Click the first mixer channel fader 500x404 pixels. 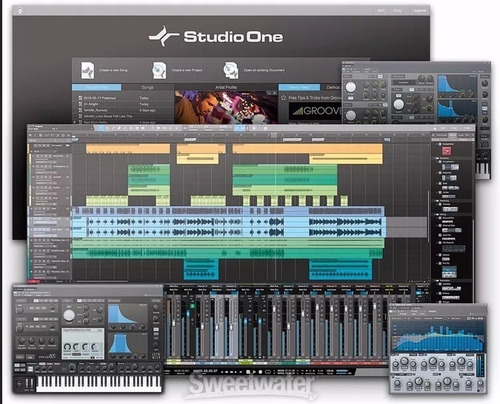(173, 323)
